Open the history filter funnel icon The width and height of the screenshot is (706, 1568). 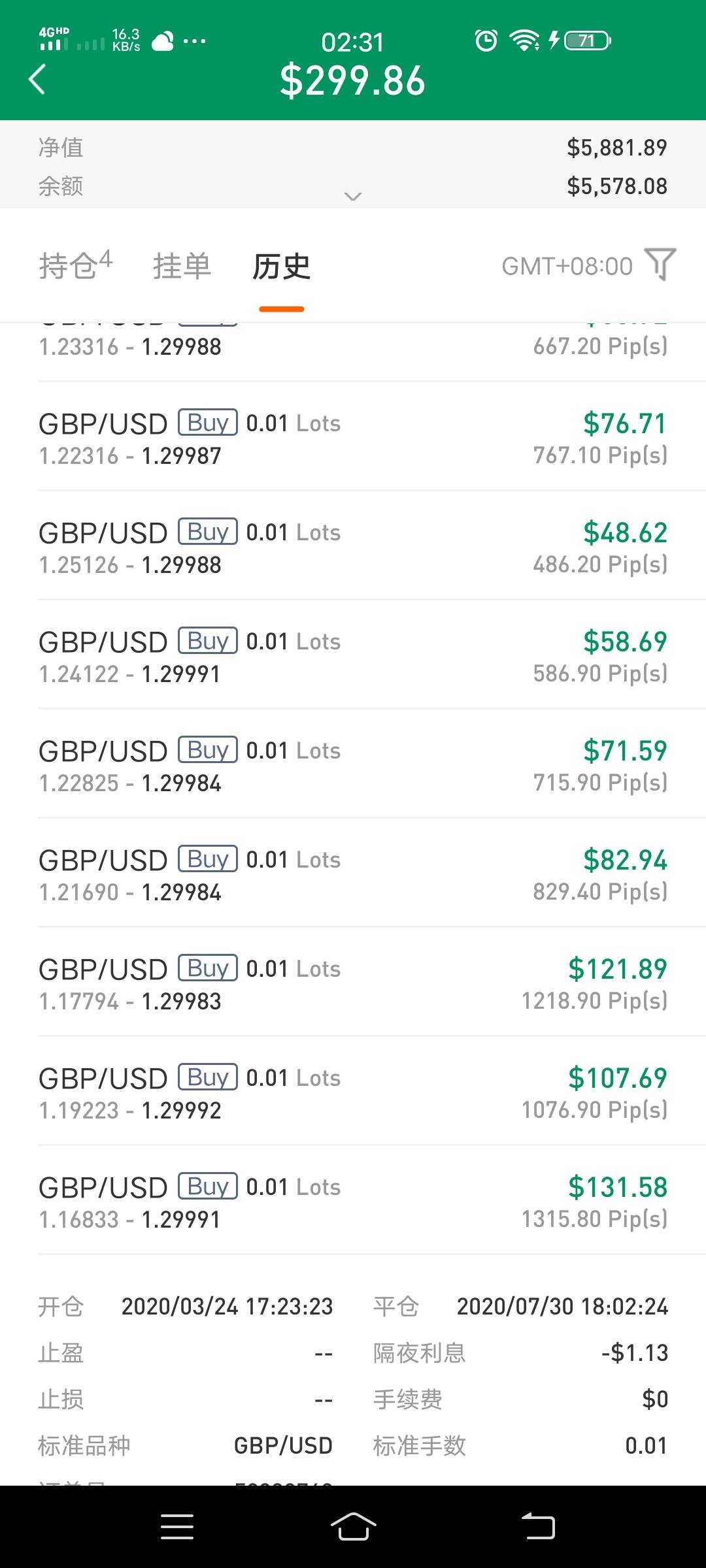660,265
